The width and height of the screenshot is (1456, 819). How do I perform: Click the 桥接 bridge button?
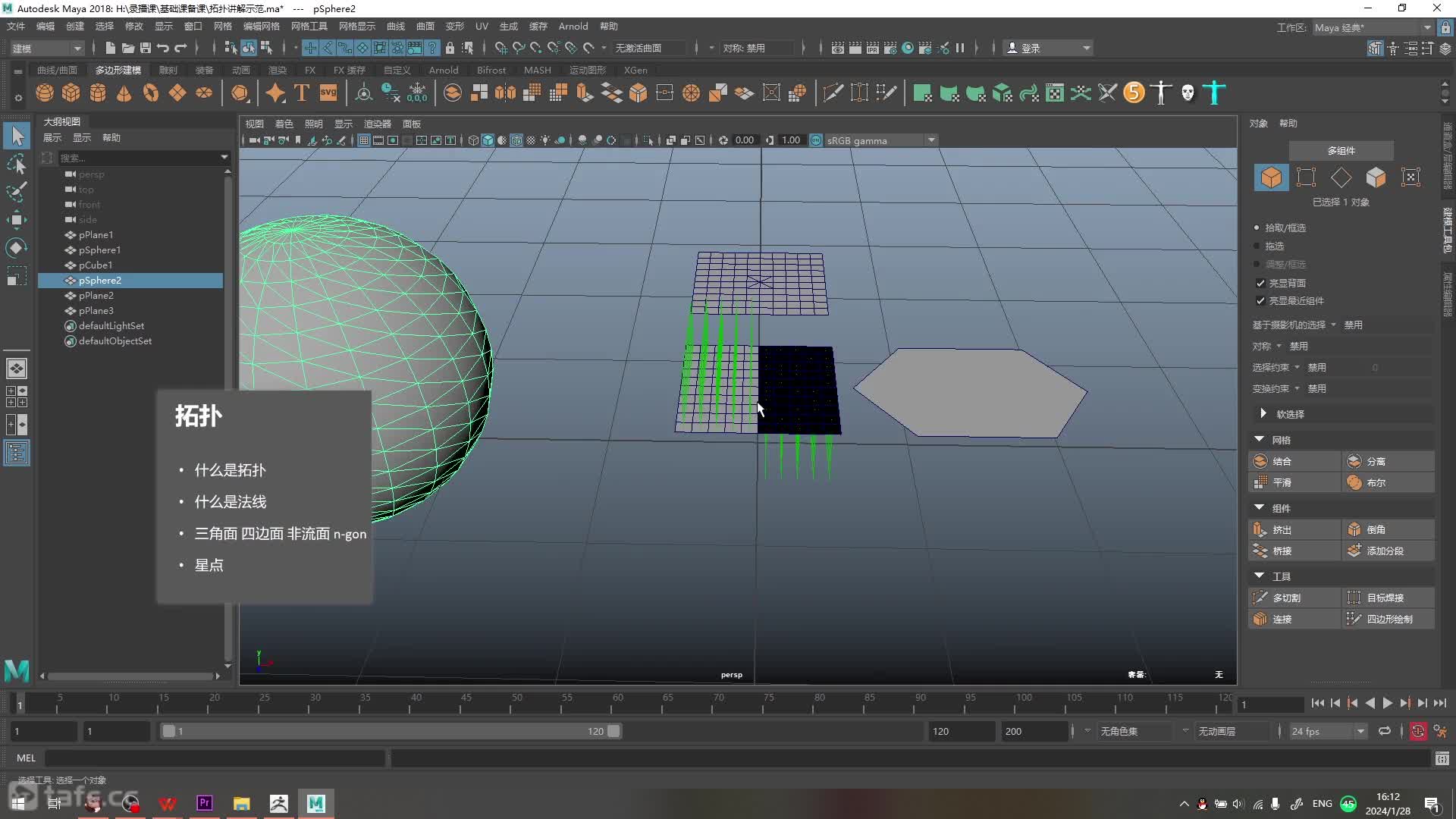tap(1294, 551)
